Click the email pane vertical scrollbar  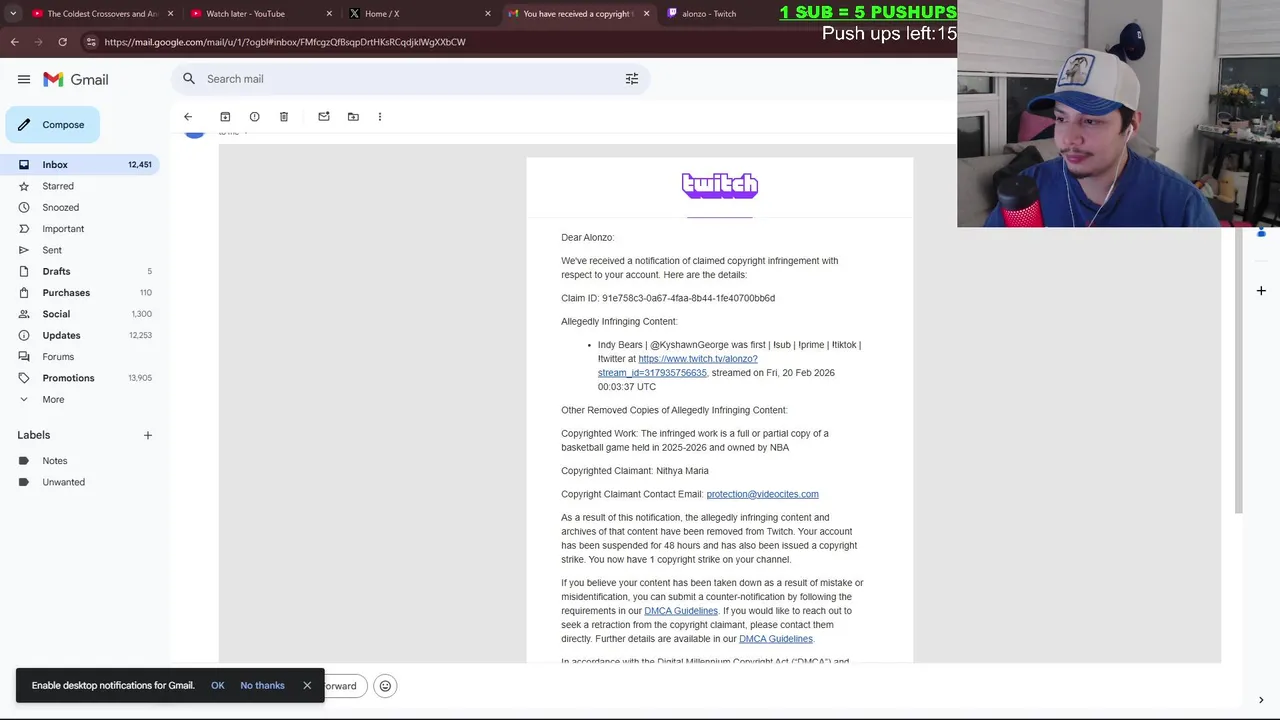coord(1238,371)
